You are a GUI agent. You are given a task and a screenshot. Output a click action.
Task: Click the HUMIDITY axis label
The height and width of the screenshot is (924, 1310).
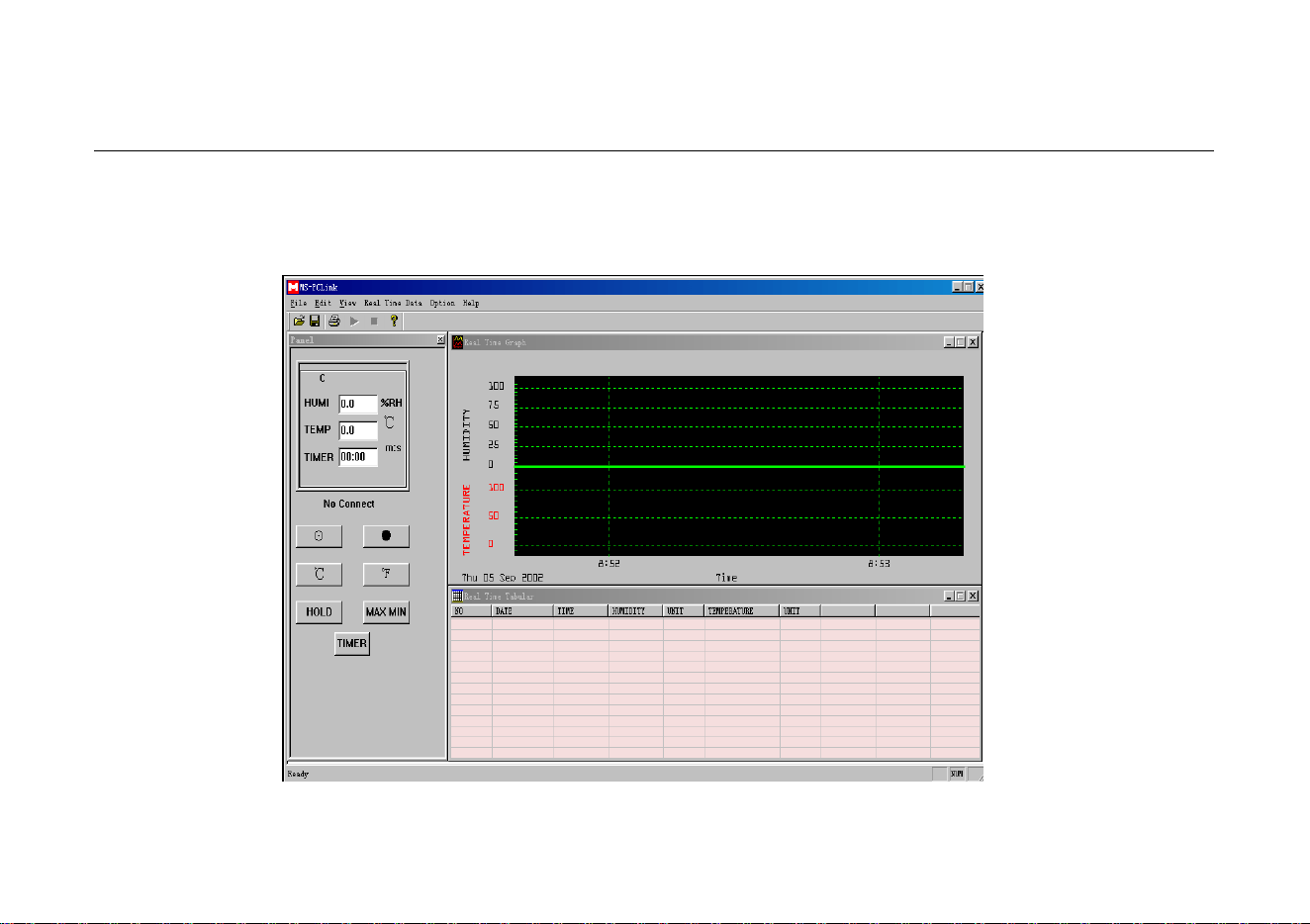tap(466, 435)
